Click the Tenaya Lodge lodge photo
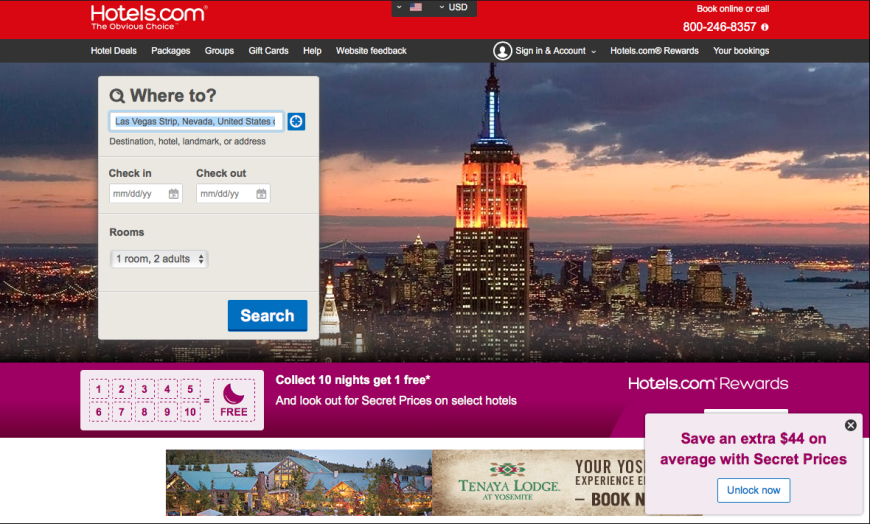Image resolution: width=870 pixels, height=524 pixels. (x=299, y=482)
